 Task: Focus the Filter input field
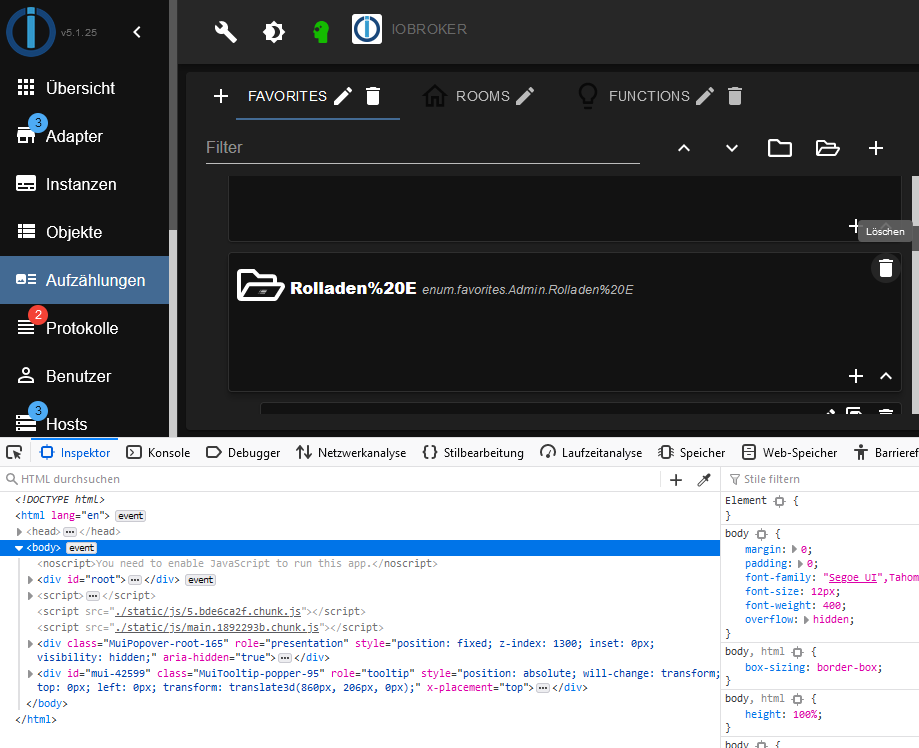coord(423,148)
